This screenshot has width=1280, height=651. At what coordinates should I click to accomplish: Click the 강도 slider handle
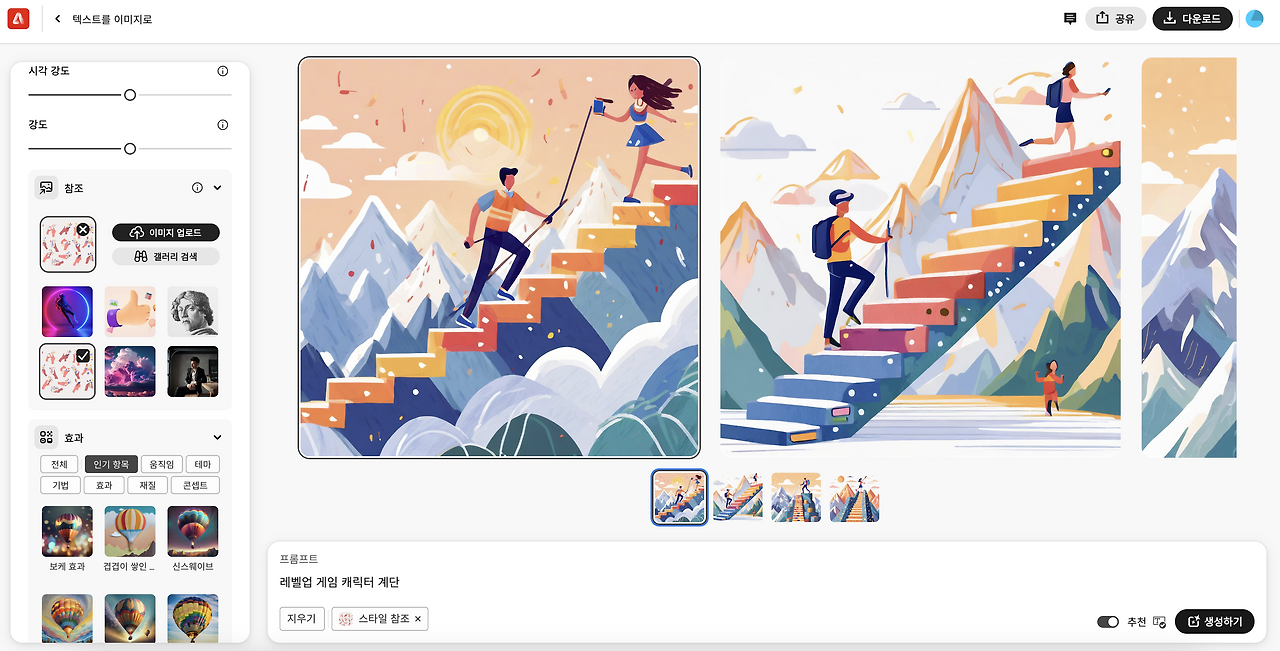[130, 149]
